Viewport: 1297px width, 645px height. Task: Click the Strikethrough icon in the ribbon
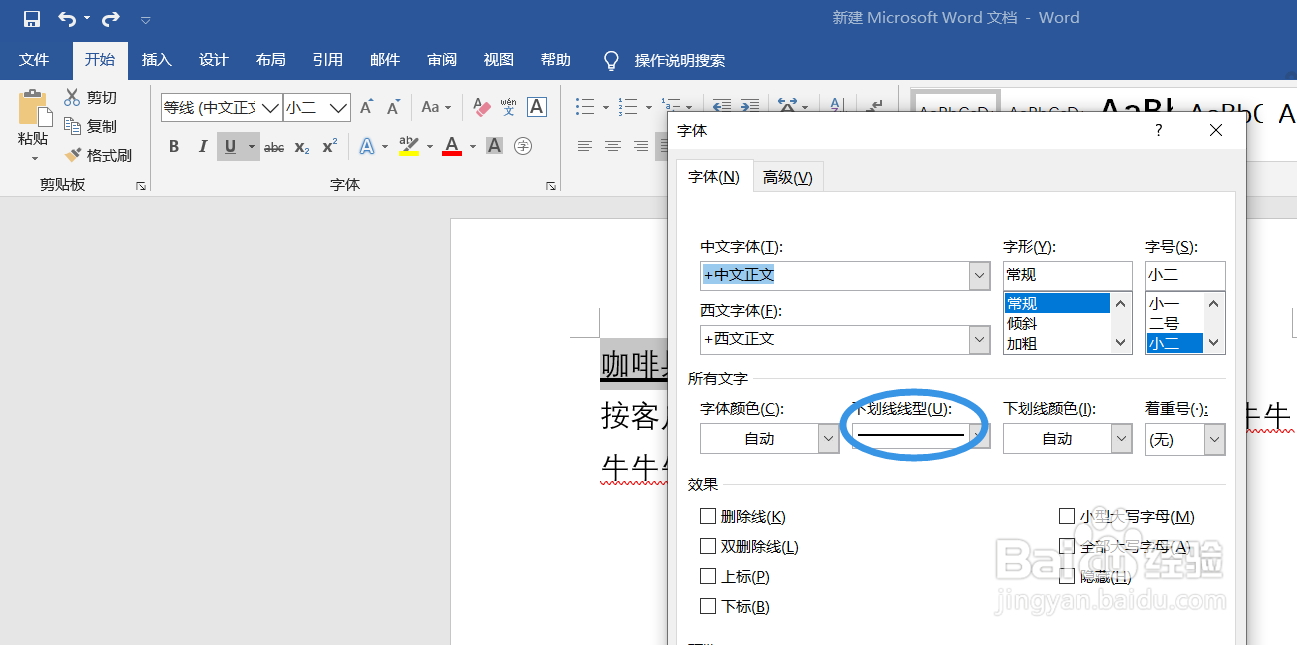tap(273, 146)
